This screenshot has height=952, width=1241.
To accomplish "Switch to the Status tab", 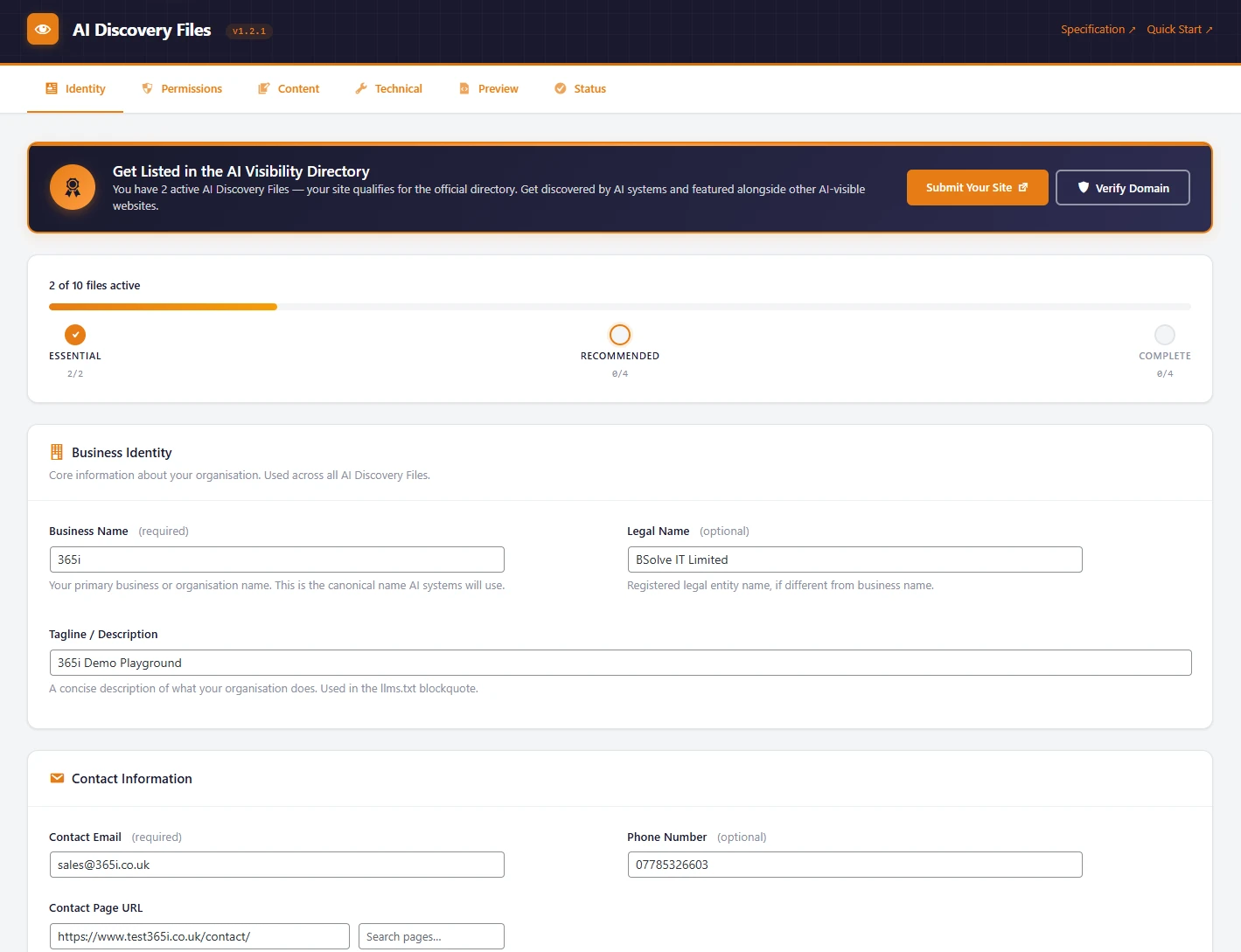I will coord(580,88).
